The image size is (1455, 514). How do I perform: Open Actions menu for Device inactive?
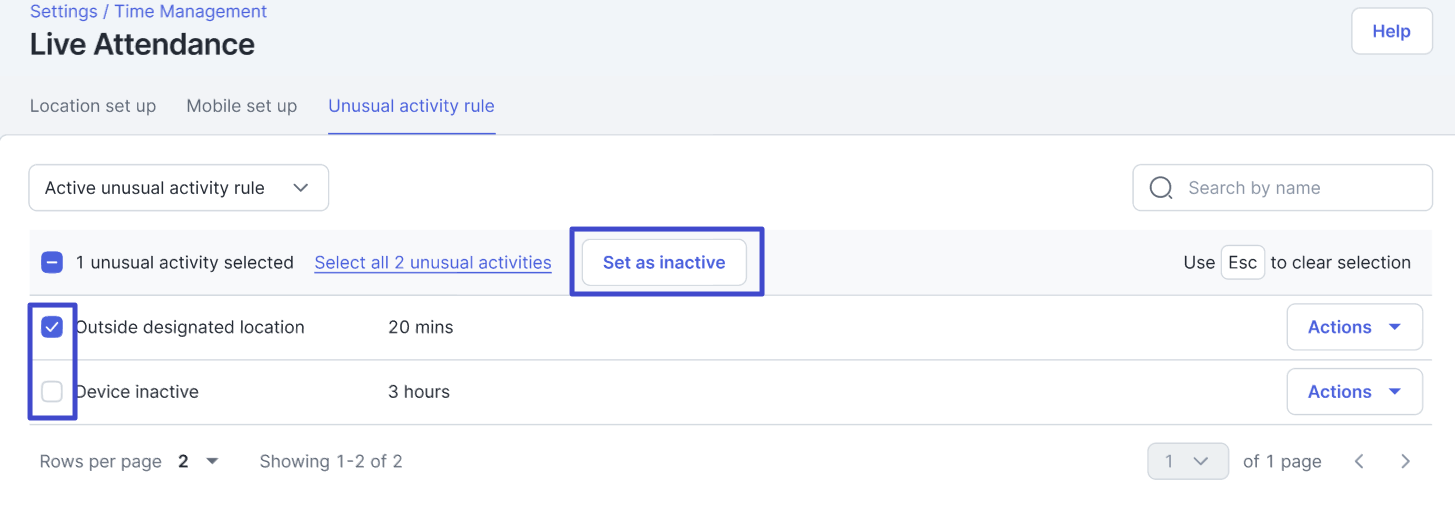pyautogui.click(x=1354, y=392)
